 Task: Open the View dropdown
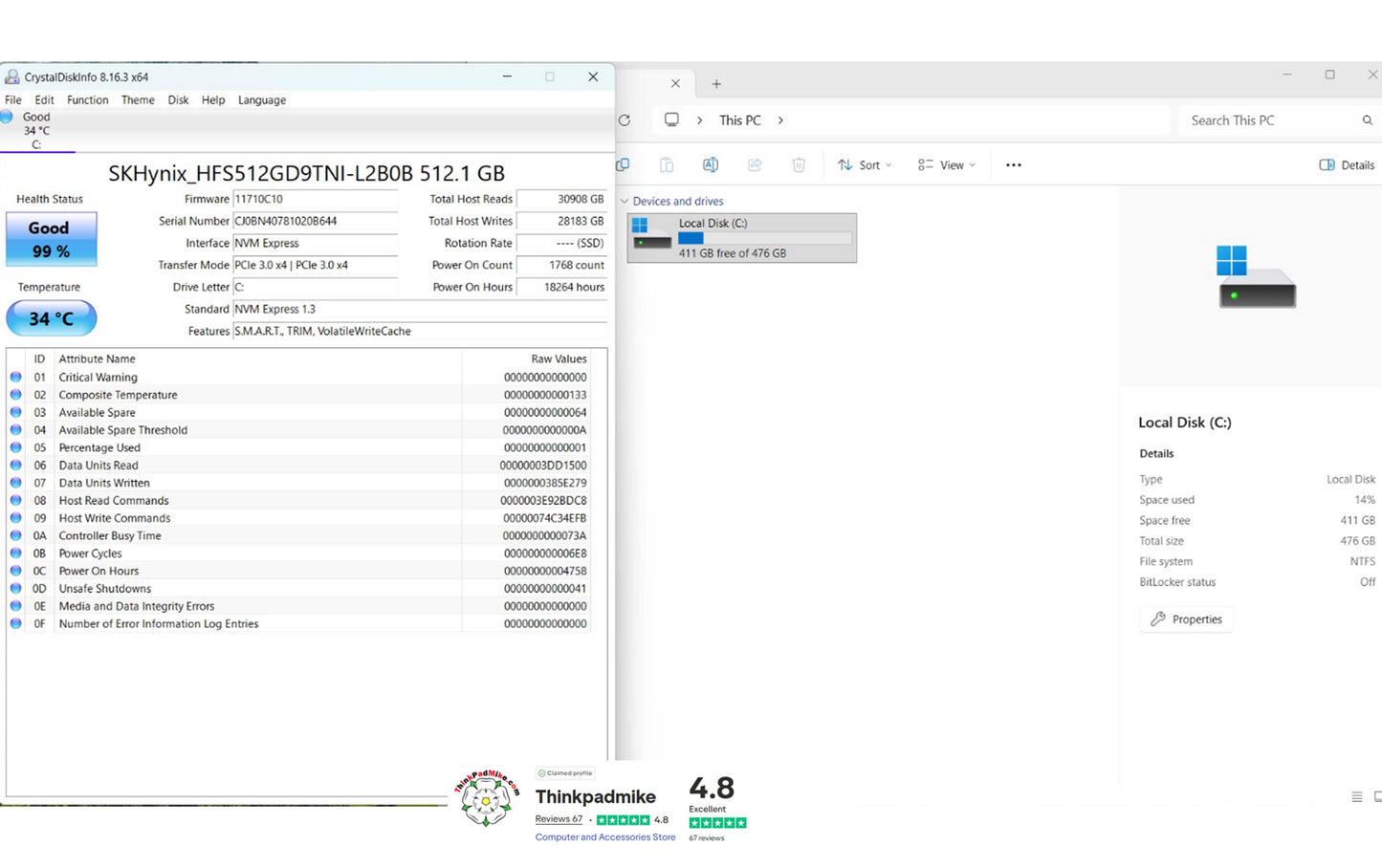(x=947, y=165)
